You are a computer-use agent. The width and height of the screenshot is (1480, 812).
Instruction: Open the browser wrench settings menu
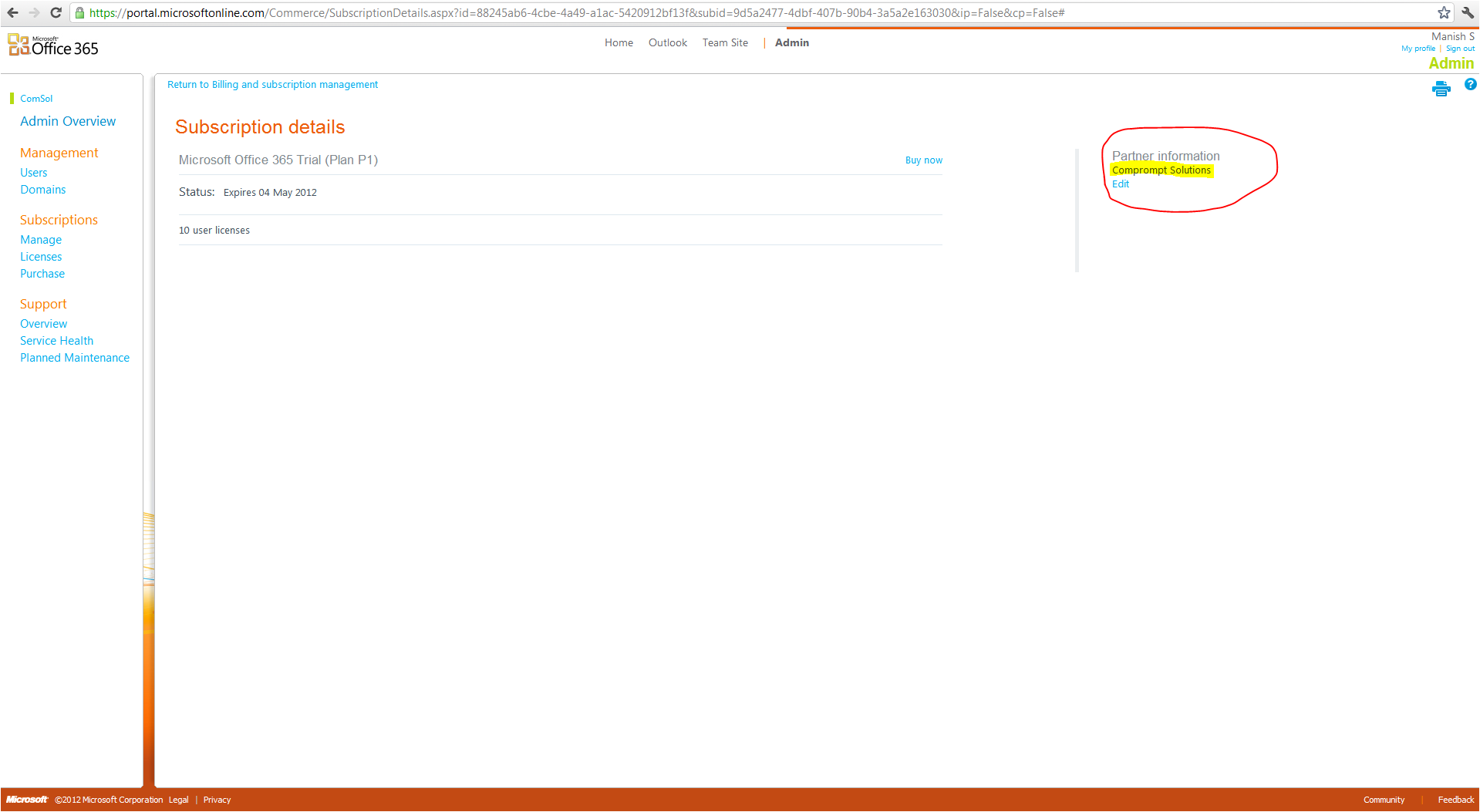point(1468,12)
